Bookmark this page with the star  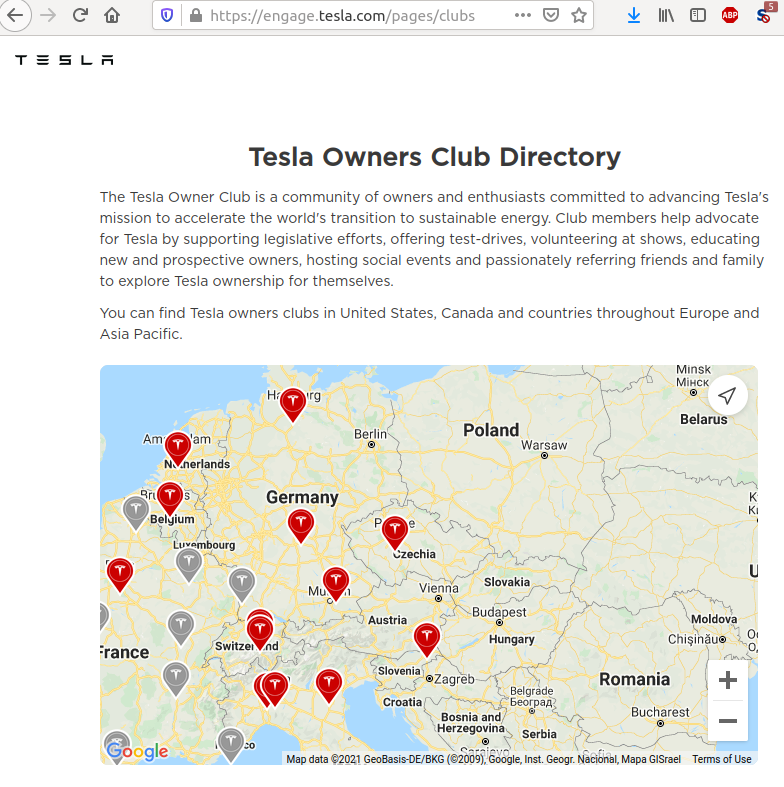(x=579, y=16)
